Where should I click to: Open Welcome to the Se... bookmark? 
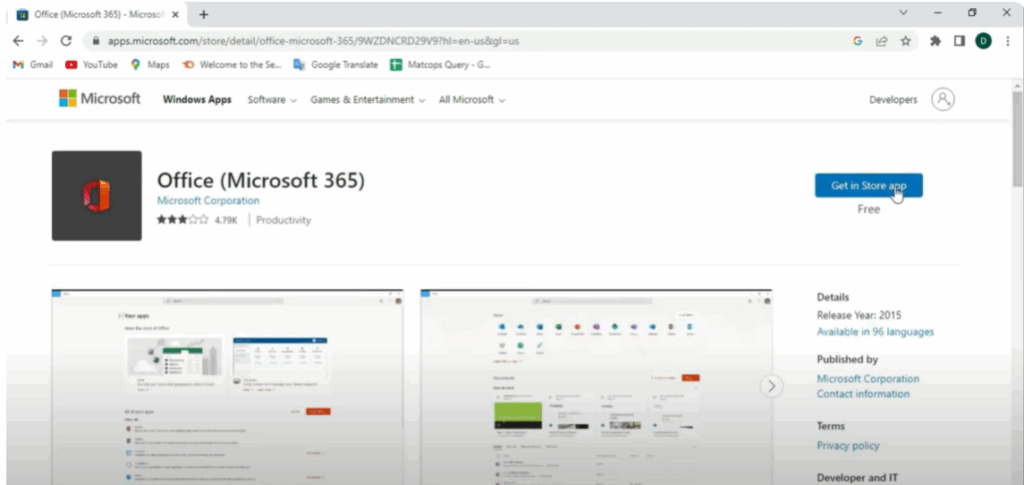(232, 65)
